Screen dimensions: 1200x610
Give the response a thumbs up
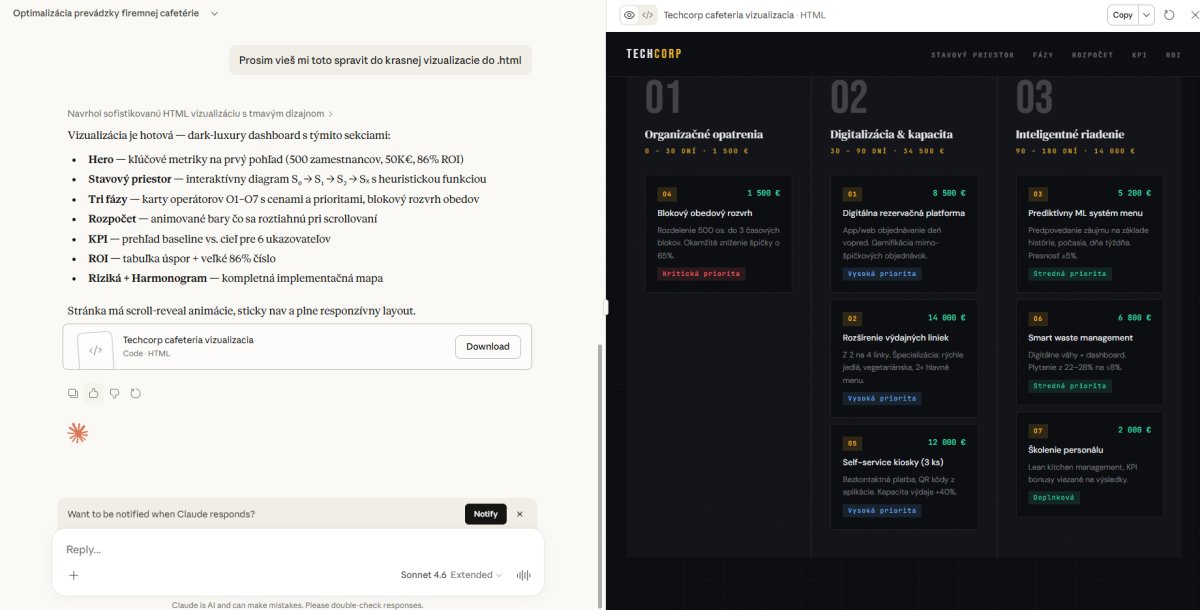tap(94, 393)
